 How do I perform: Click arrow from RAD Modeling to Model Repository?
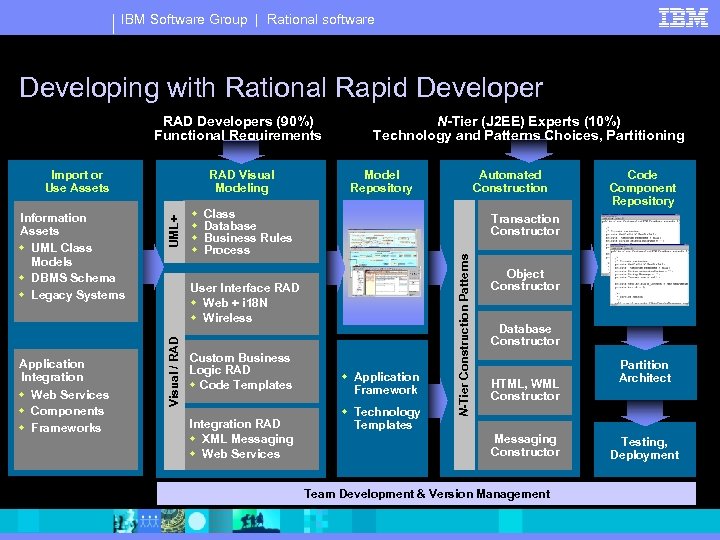[x=335, y=267]
